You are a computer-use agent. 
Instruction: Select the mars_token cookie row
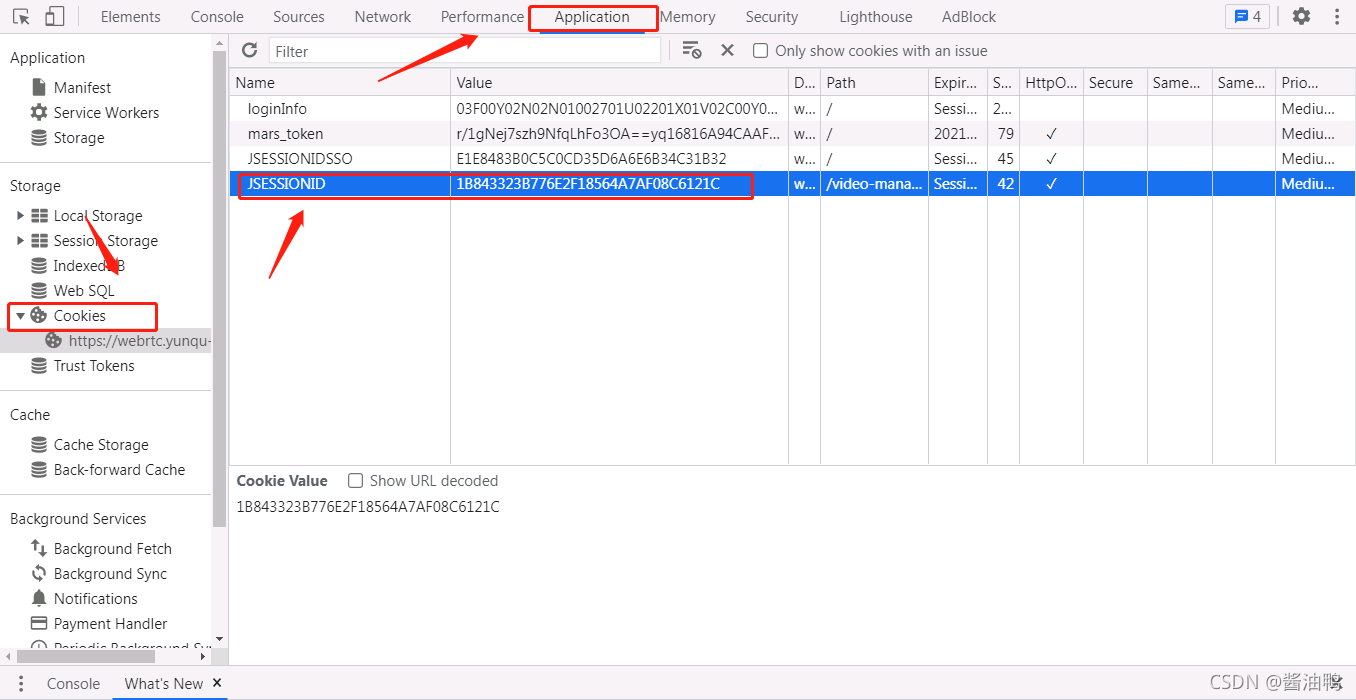[792, 134]
